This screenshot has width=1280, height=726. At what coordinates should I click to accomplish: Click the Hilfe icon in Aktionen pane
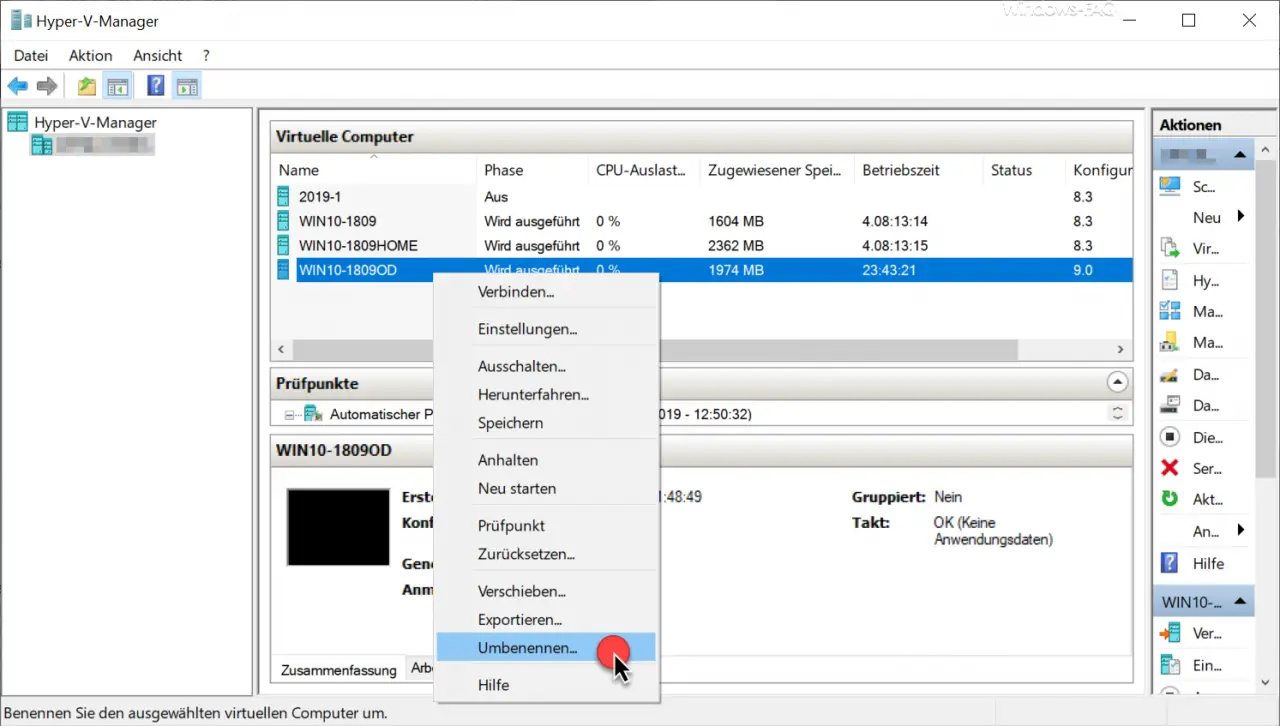point(1170,563)
